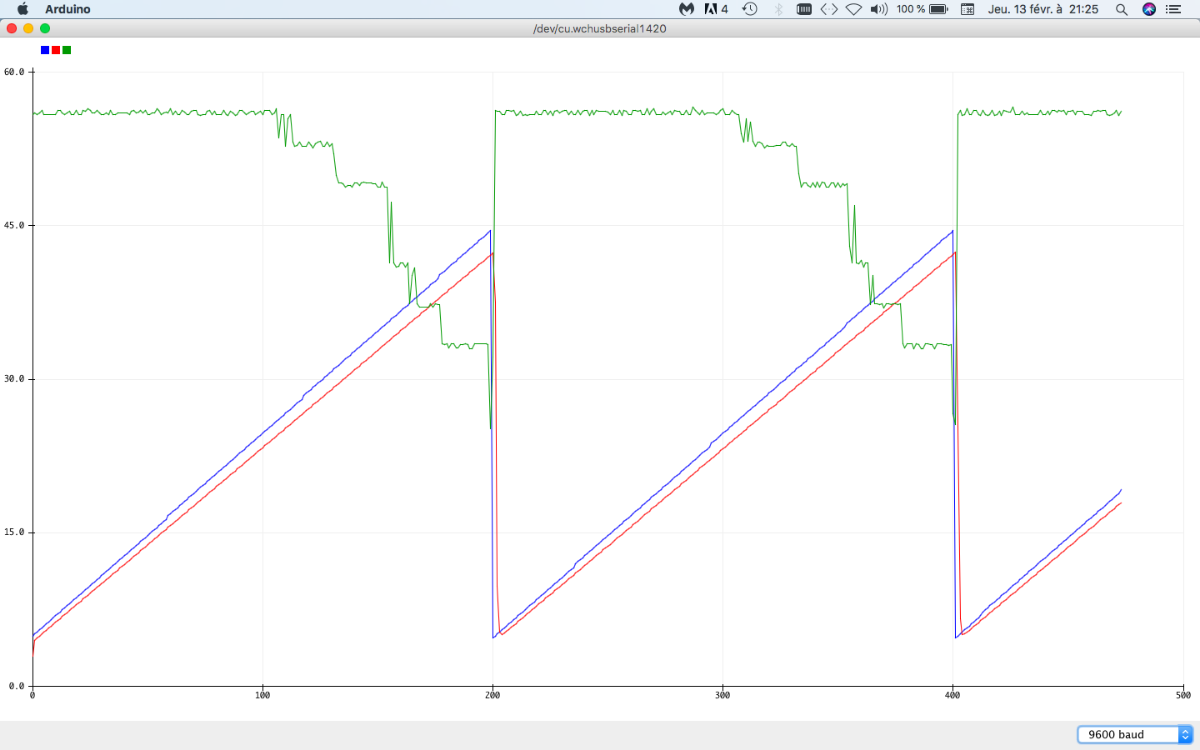Click the blue series legend swatch
The image size is (1200, 750).
click(x=45, y=50)
